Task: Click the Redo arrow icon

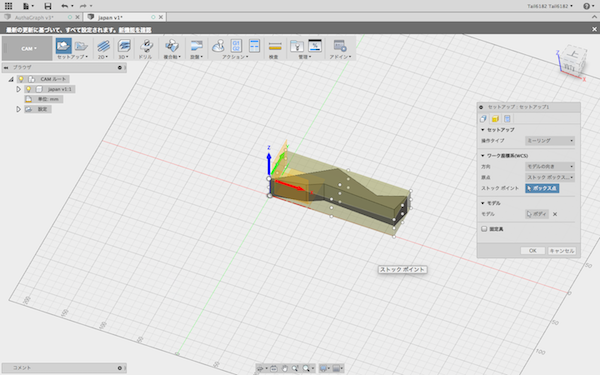Action: click(83, 6)
